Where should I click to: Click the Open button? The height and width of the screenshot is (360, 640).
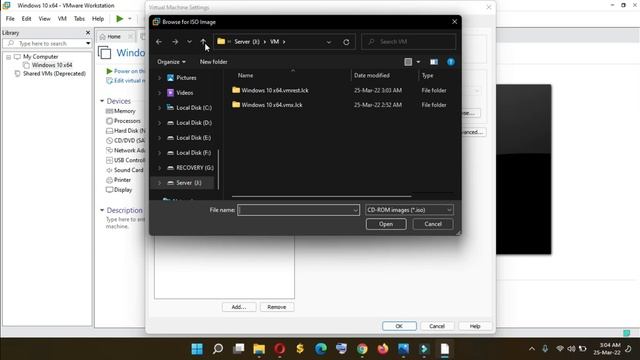[x=386, y=224]
